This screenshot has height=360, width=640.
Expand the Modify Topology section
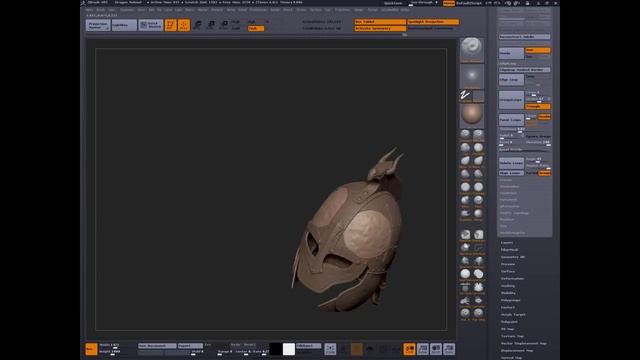click(x=515, y=213)
